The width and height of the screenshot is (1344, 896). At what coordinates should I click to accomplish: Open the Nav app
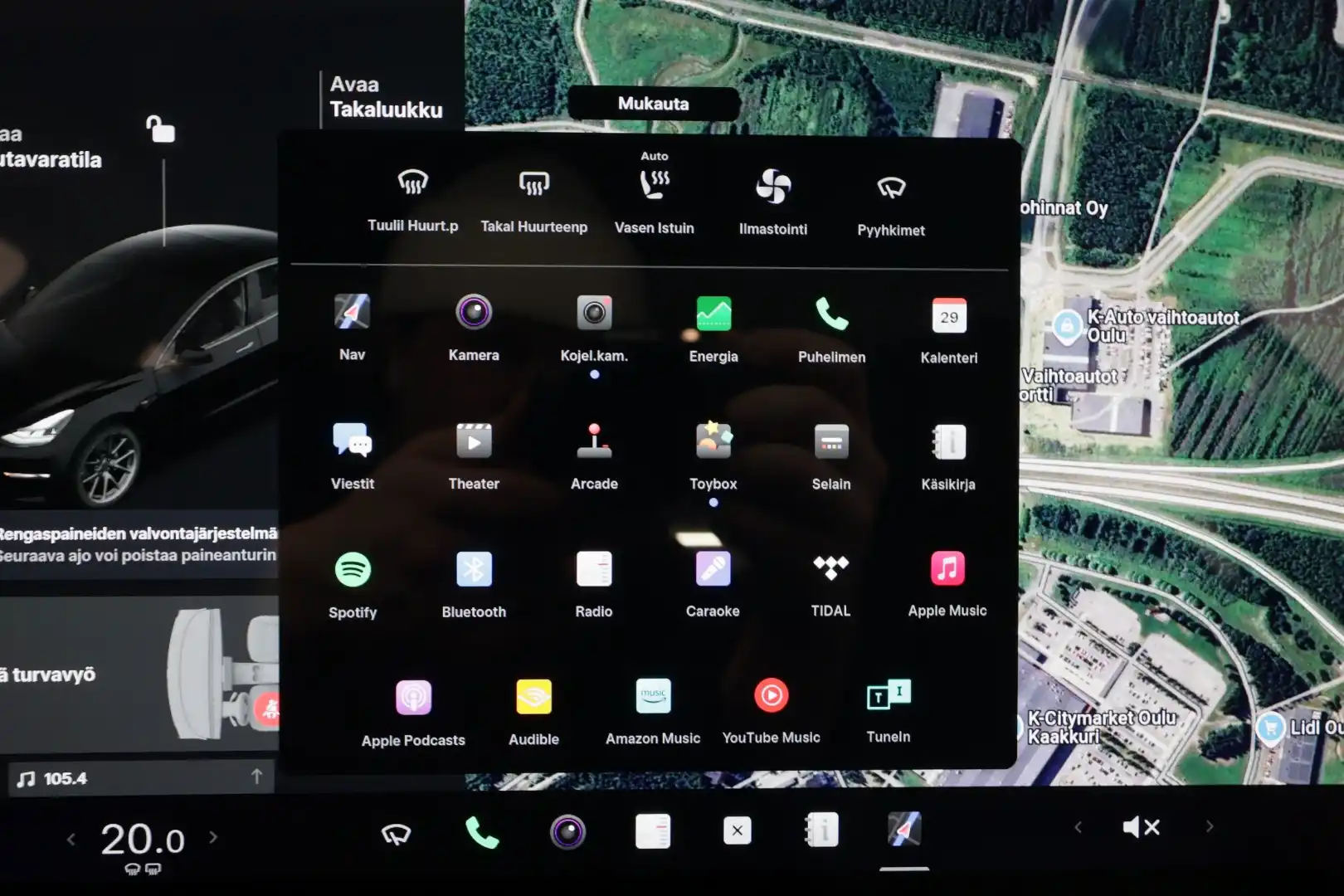[x=352, y=313]
